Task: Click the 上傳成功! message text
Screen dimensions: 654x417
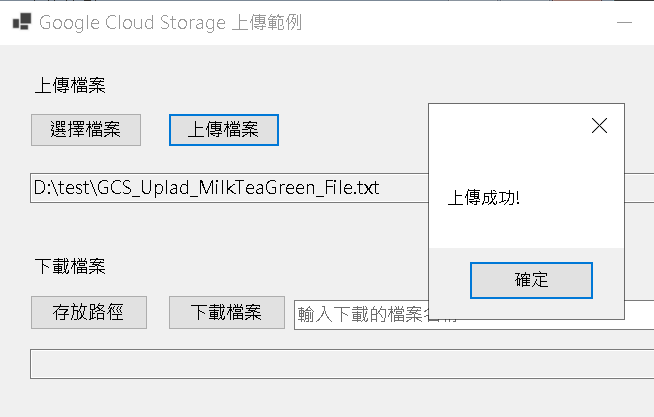Action: (484, 198)
